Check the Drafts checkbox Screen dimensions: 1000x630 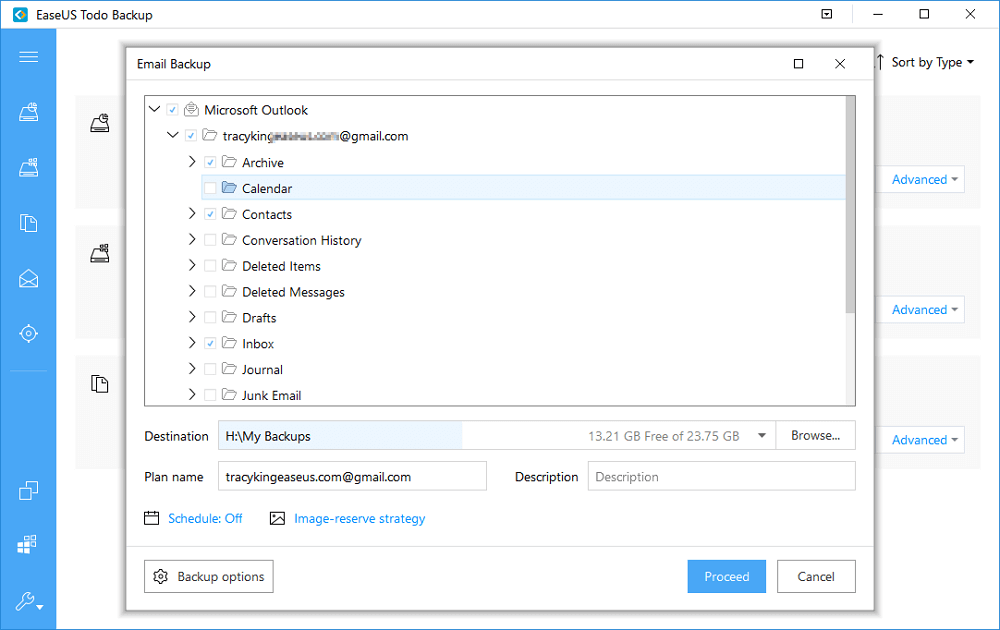pos(210,318)
